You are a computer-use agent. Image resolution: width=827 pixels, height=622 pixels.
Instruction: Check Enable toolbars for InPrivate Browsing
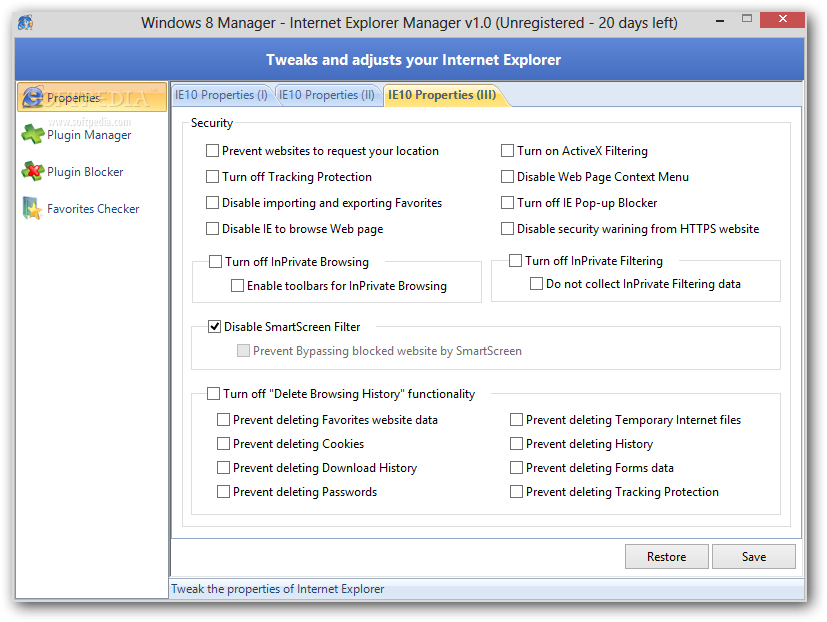pos(237,285)
